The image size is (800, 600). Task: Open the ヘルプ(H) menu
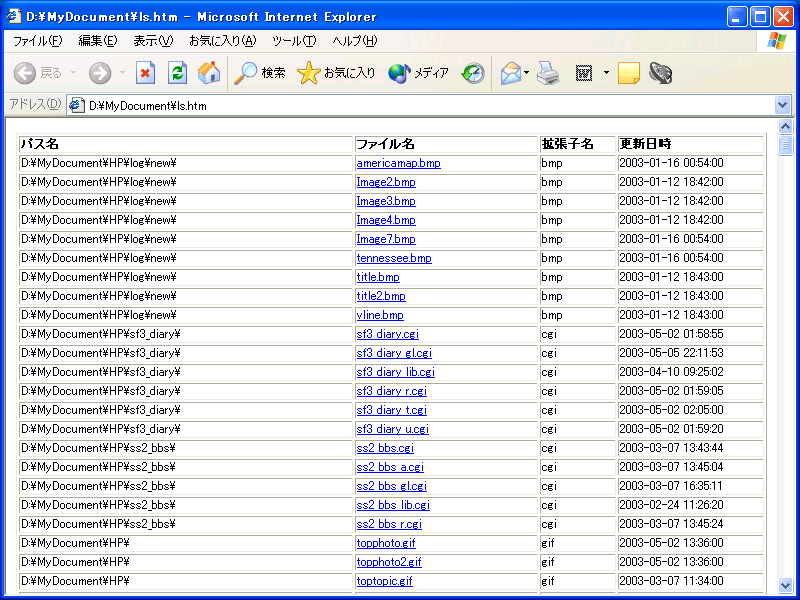coord(355,41)
